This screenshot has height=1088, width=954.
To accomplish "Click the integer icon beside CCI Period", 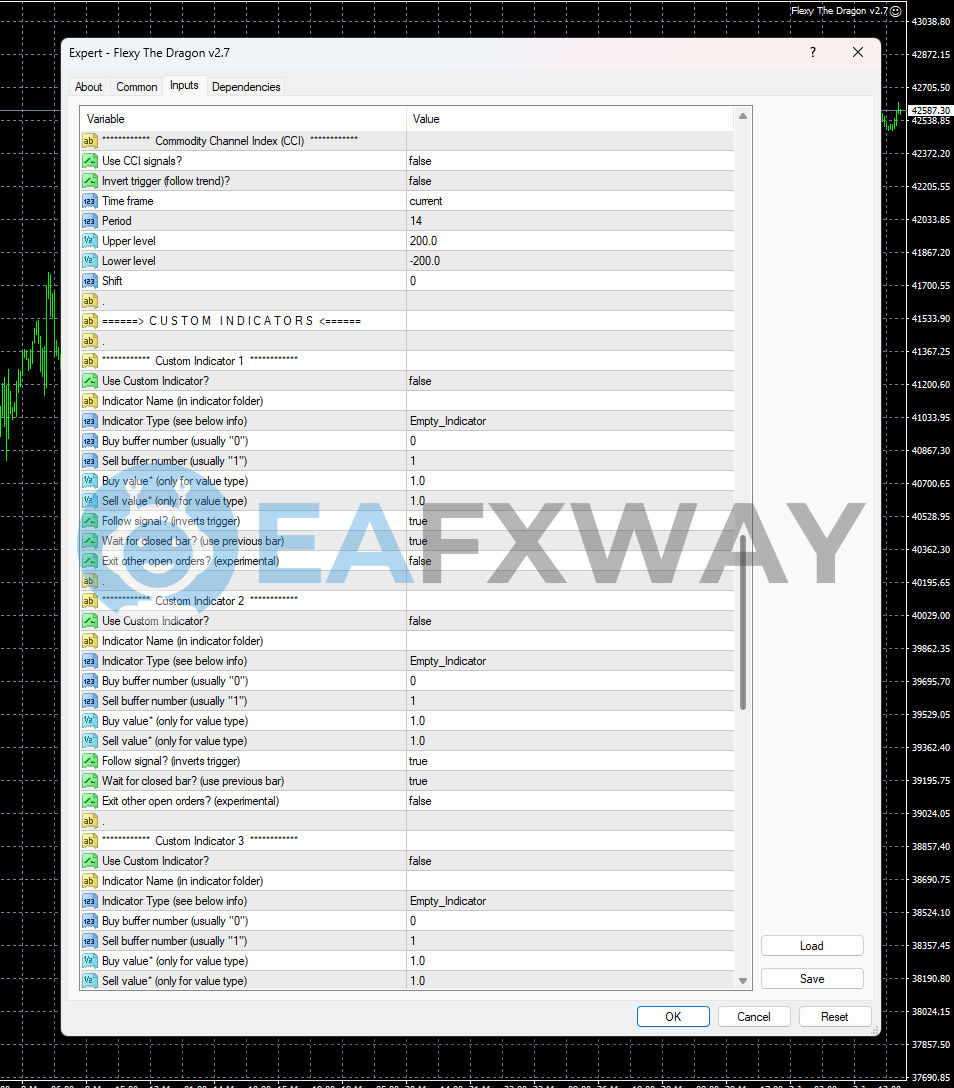I will 89,221.
